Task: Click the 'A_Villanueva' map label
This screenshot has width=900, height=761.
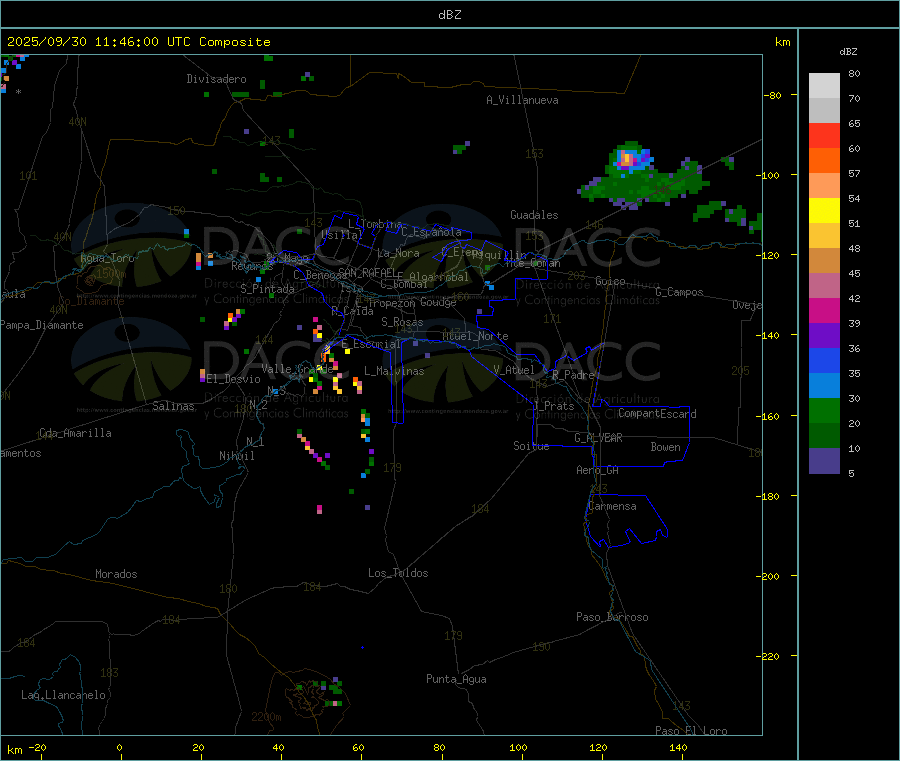Action: pos(522,100)
